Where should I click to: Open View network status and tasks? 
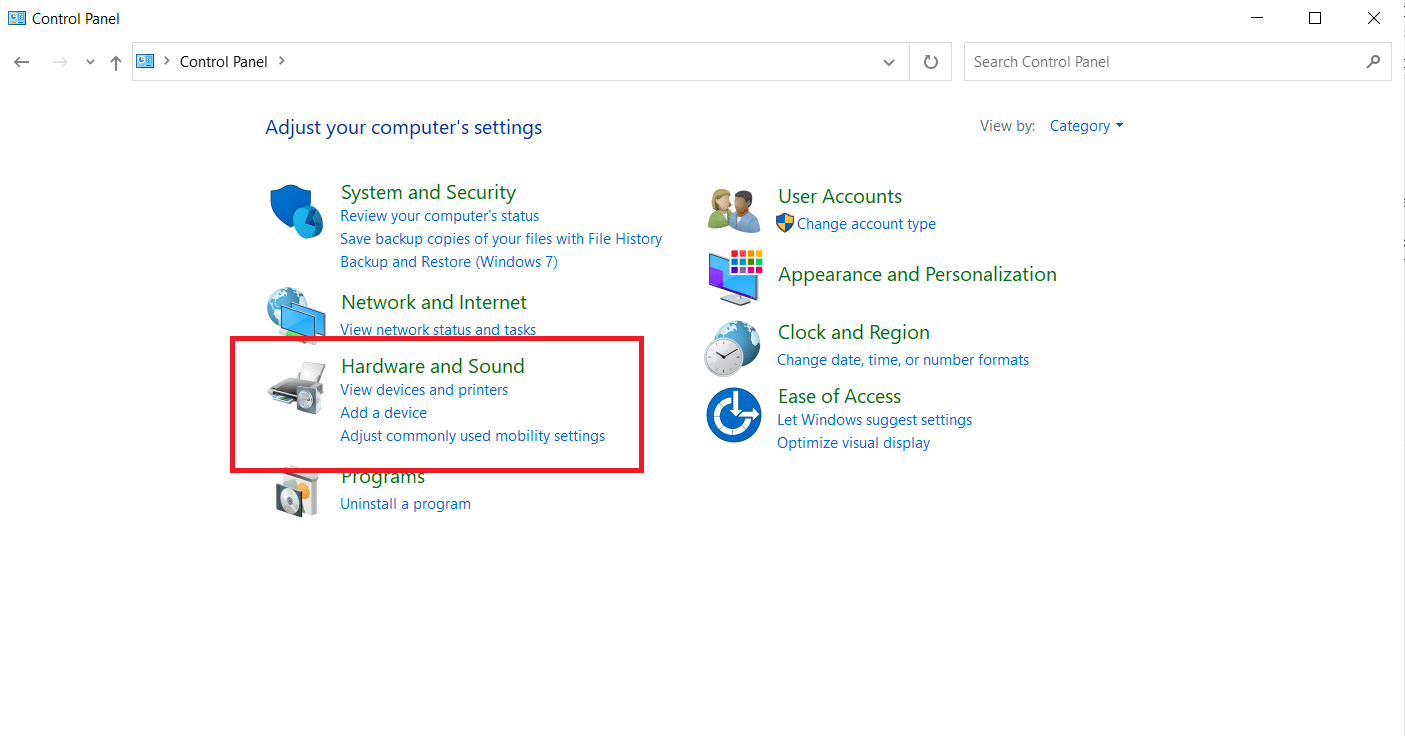438,330
